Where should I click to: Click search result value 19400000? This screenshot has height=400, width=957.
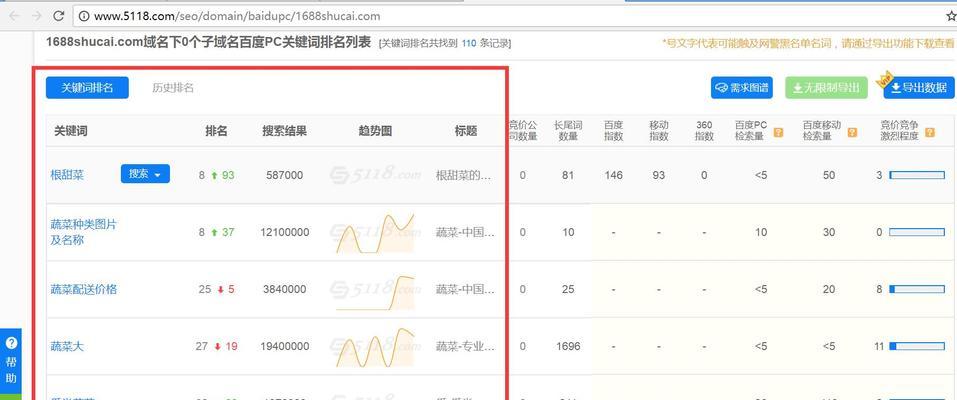[x=284, y=346]
